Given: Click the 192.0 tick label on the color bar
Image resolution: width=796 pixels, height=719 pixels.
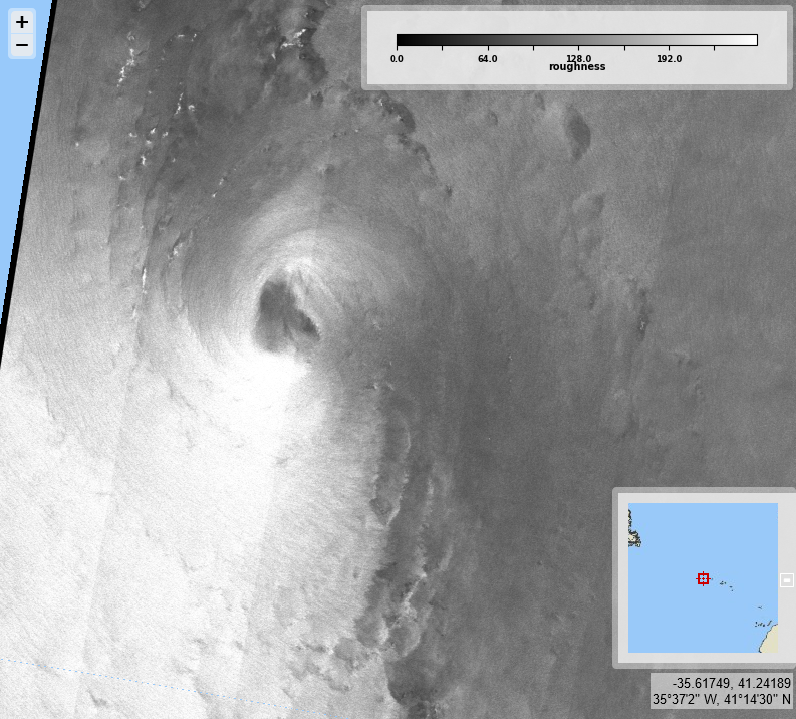Looking at the screenshot, I should (669, 59).
